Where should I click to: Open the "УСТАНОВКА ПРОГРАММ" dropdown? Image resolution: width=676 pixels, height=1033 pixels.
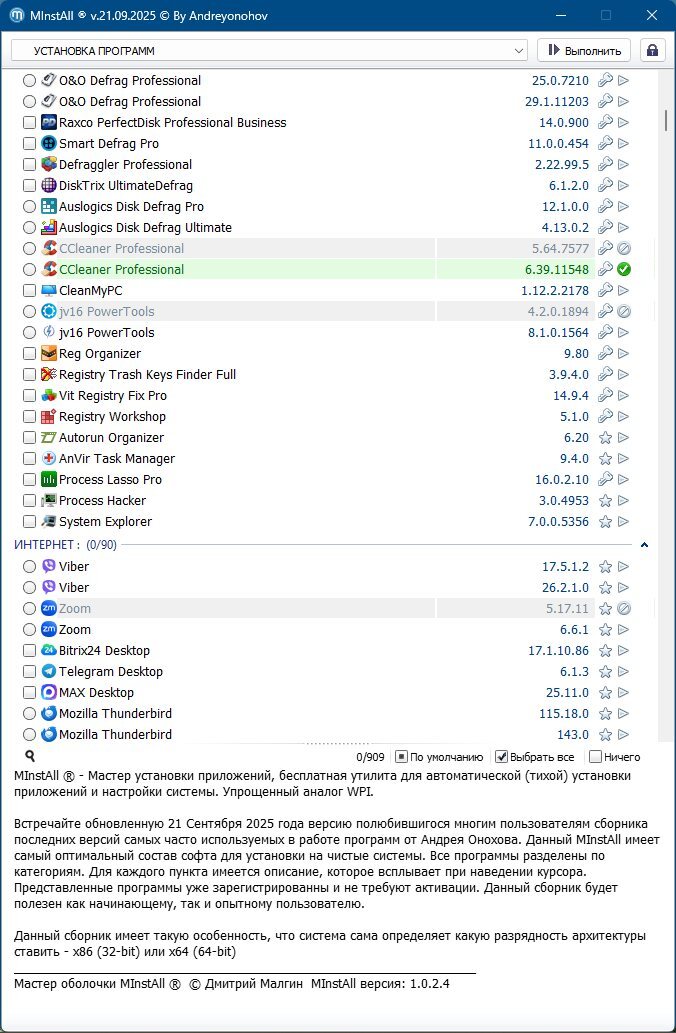[269, 50]
